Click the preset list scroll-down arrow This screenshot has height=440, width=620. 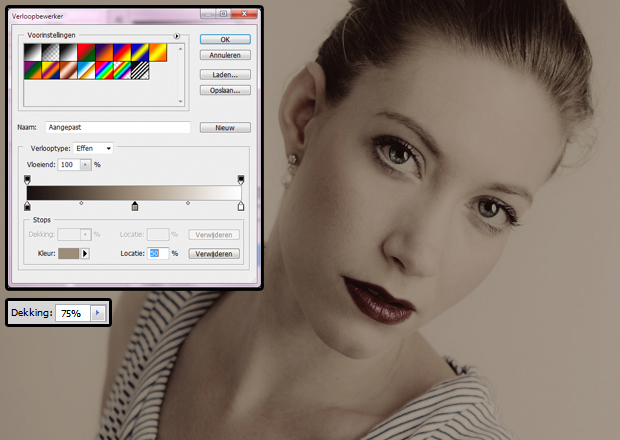181,101
